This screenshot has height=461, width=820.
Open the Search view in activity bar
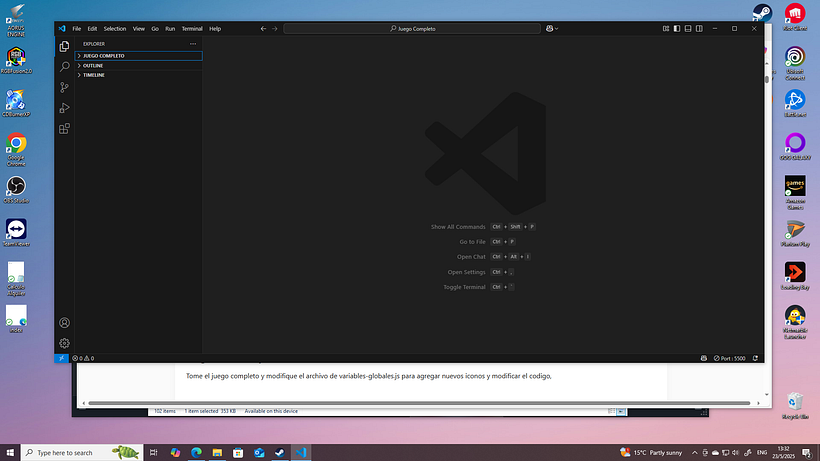(64, 67)
